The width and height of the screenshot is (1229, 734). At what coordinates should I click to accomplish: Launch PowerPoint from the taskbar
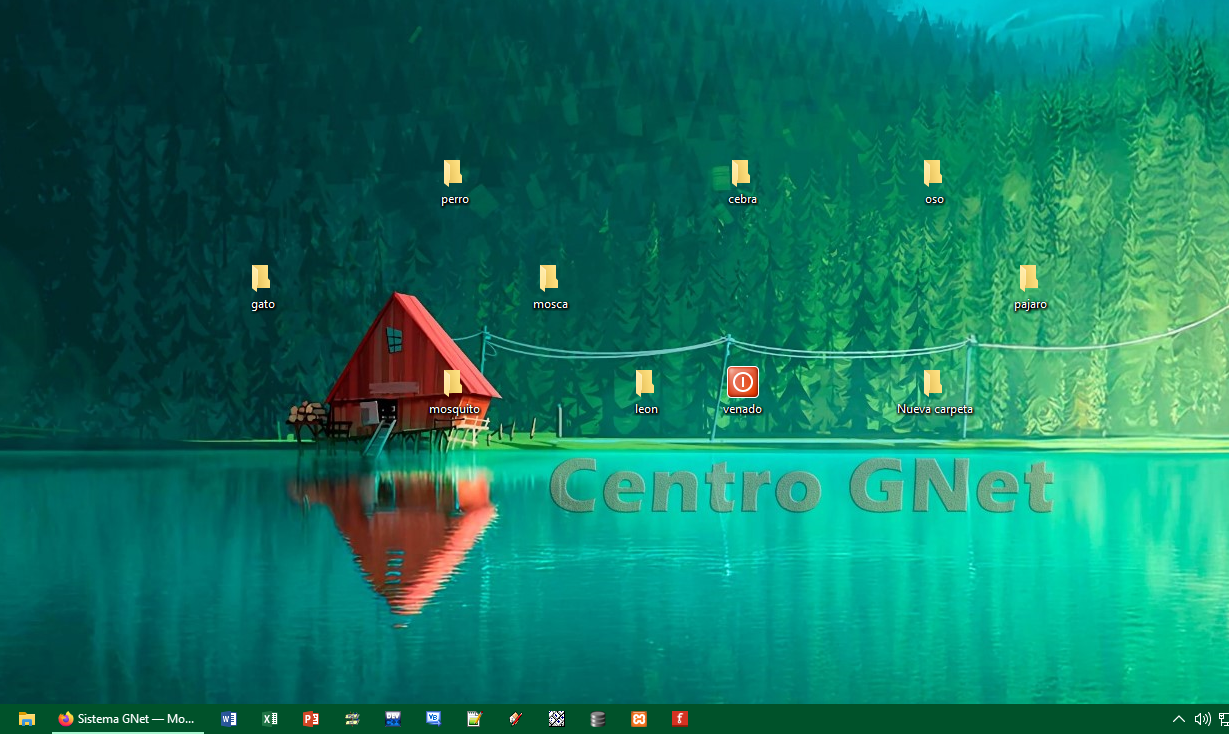(x=311, y=719)
